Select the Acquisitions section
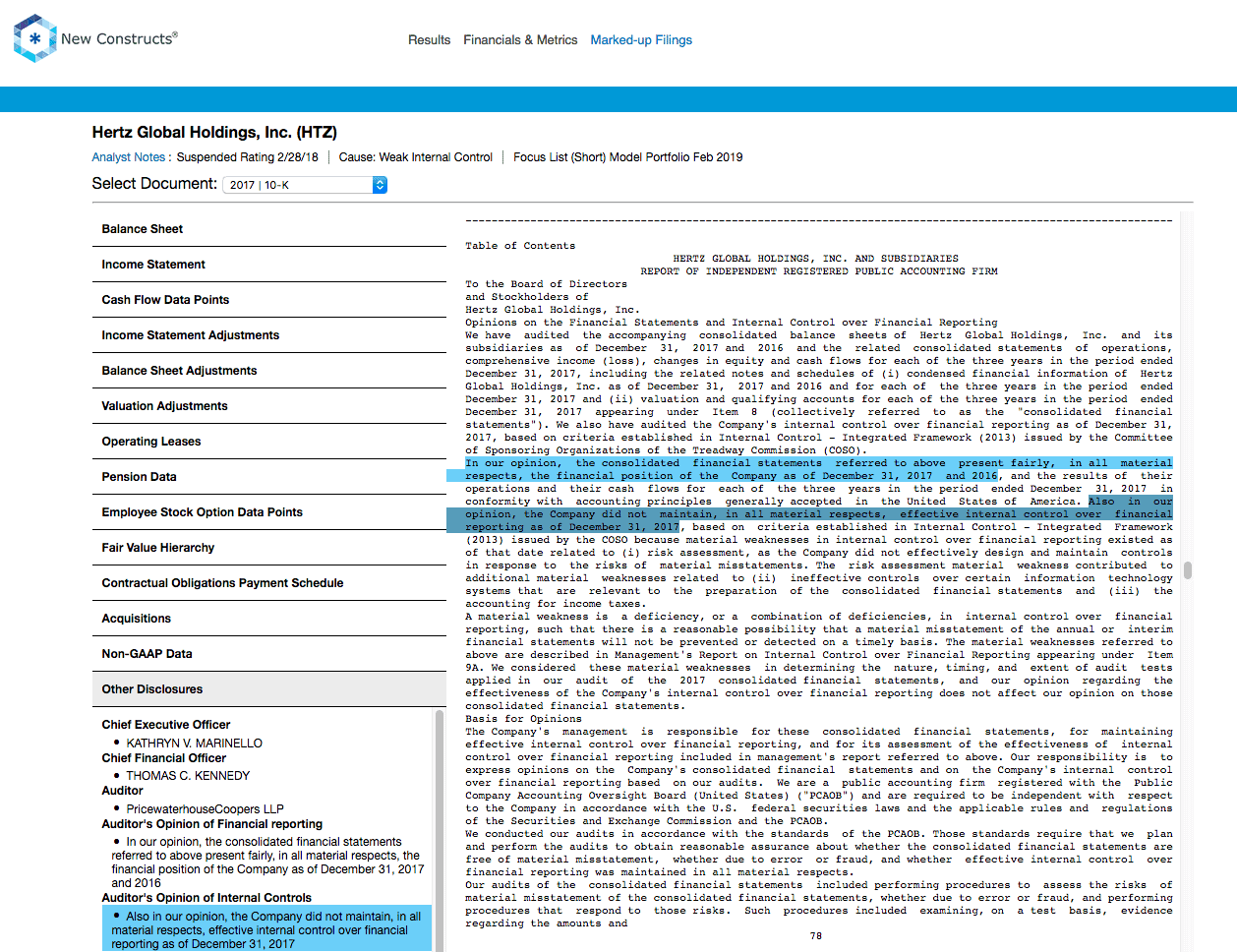The width and height of the screenshot is (1237, 952). click(268, 619)
